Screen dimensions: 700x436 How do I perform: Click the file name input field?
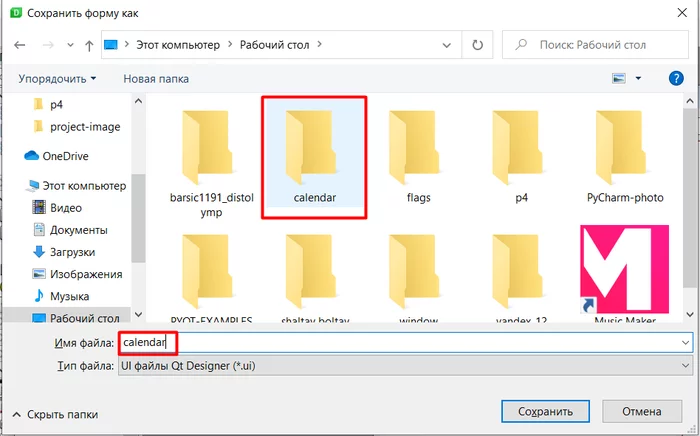tap(405, 343)
